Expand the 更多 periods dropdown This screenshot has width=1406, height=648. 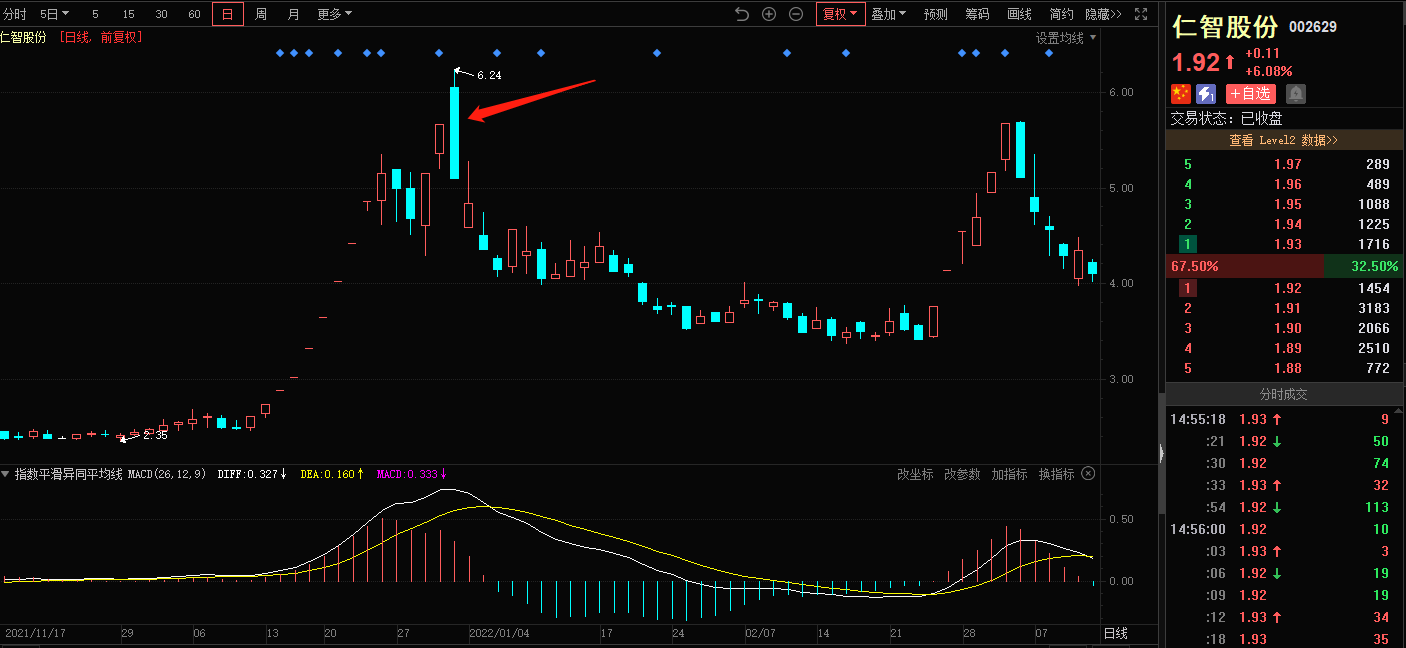[x=334, y=14]
